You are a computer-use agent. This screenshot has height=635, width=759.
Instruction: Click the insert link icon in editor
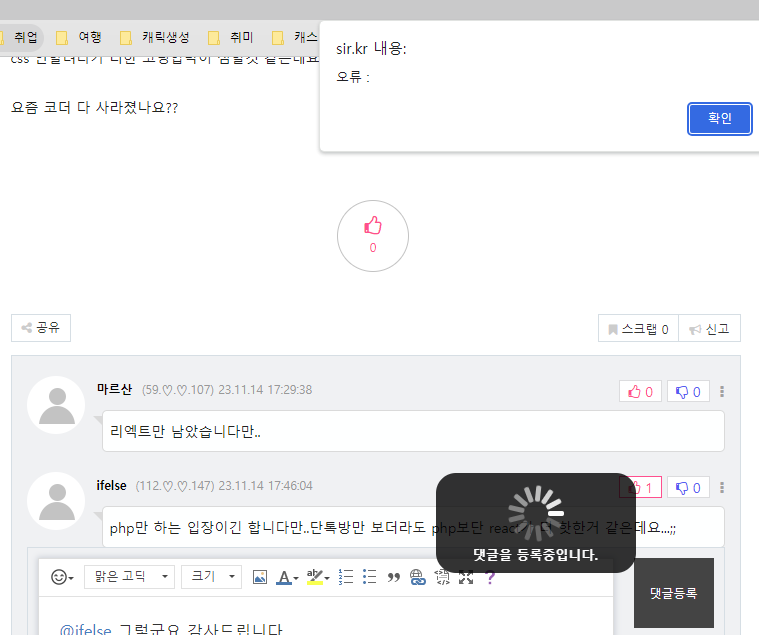tap(417, 577)
